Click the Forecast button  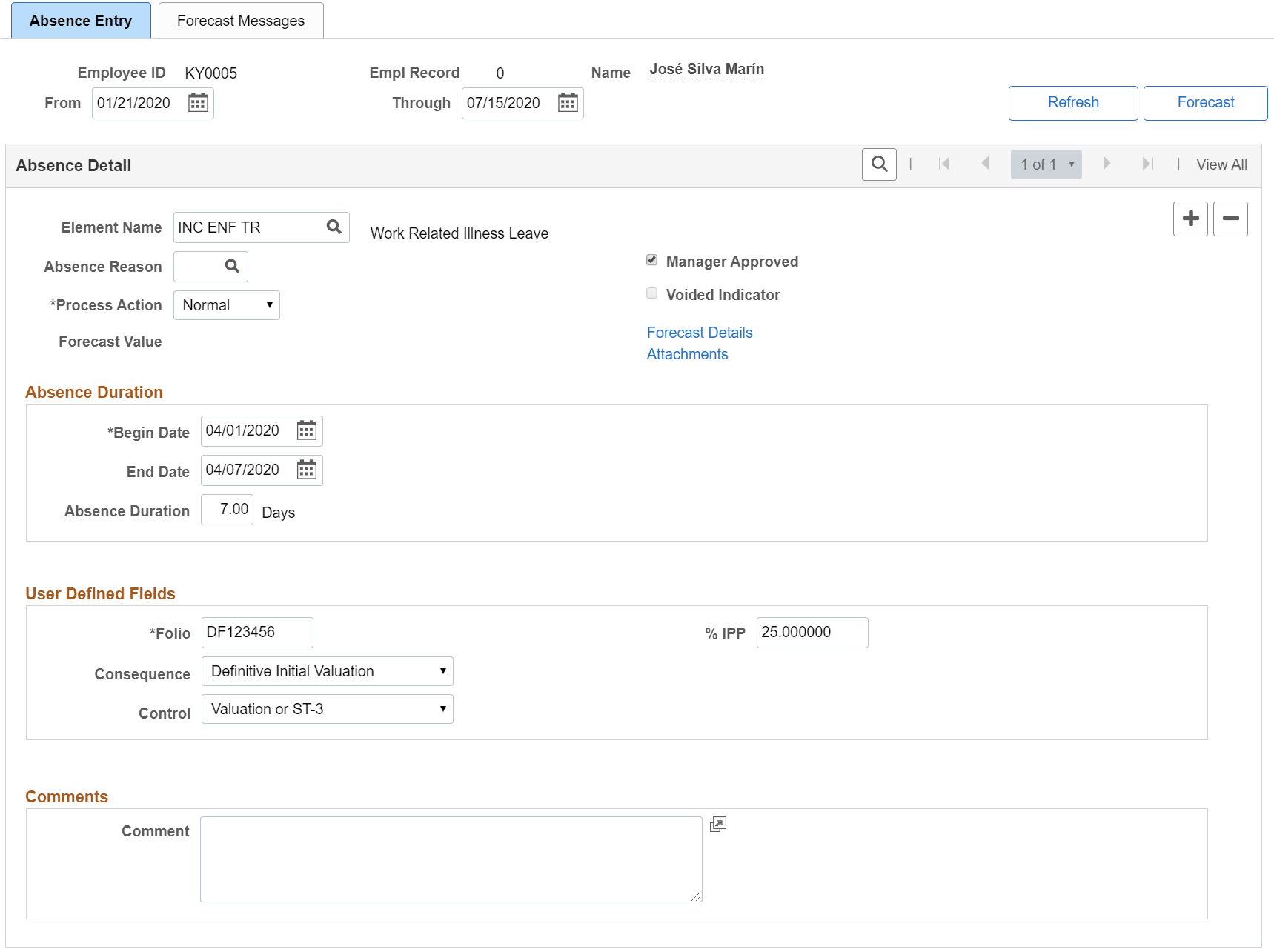(x=1206, y=103)
